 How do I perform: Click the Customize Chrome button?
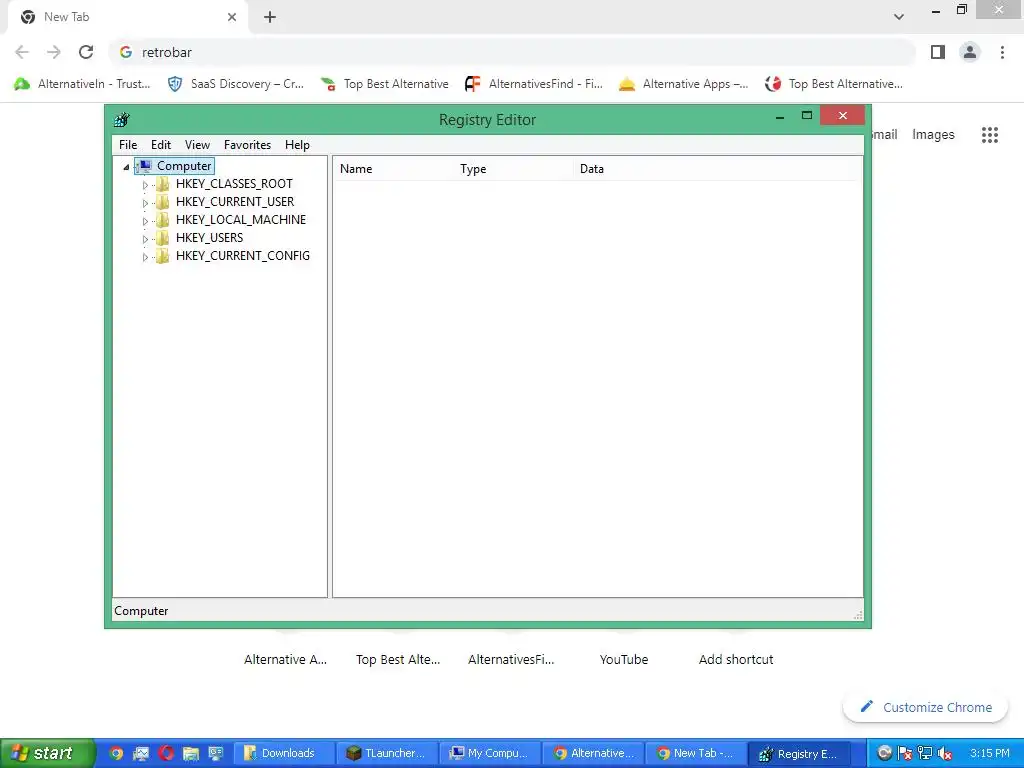coord(925,707)
